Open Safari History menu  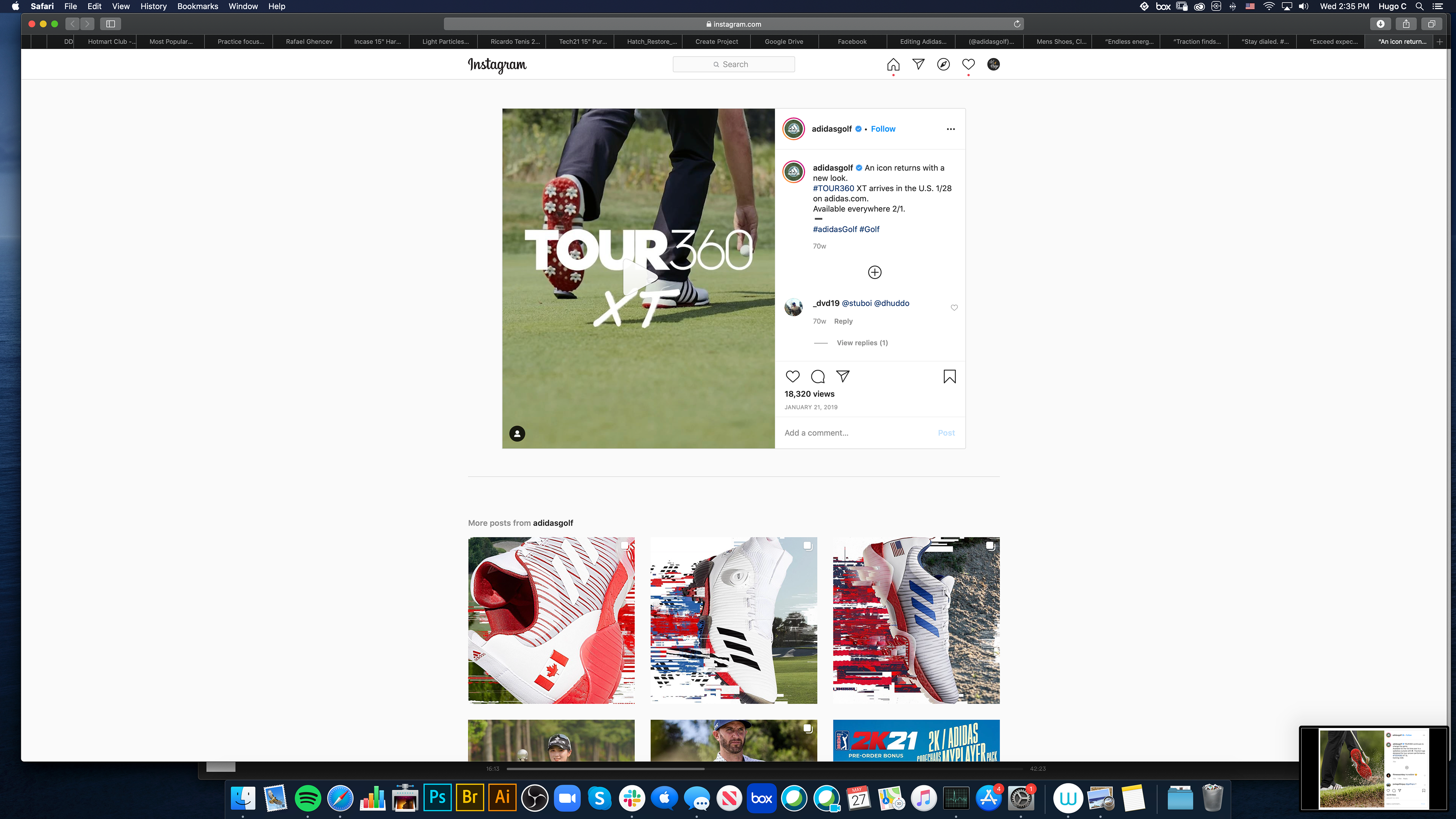click(x=153, y=6)
